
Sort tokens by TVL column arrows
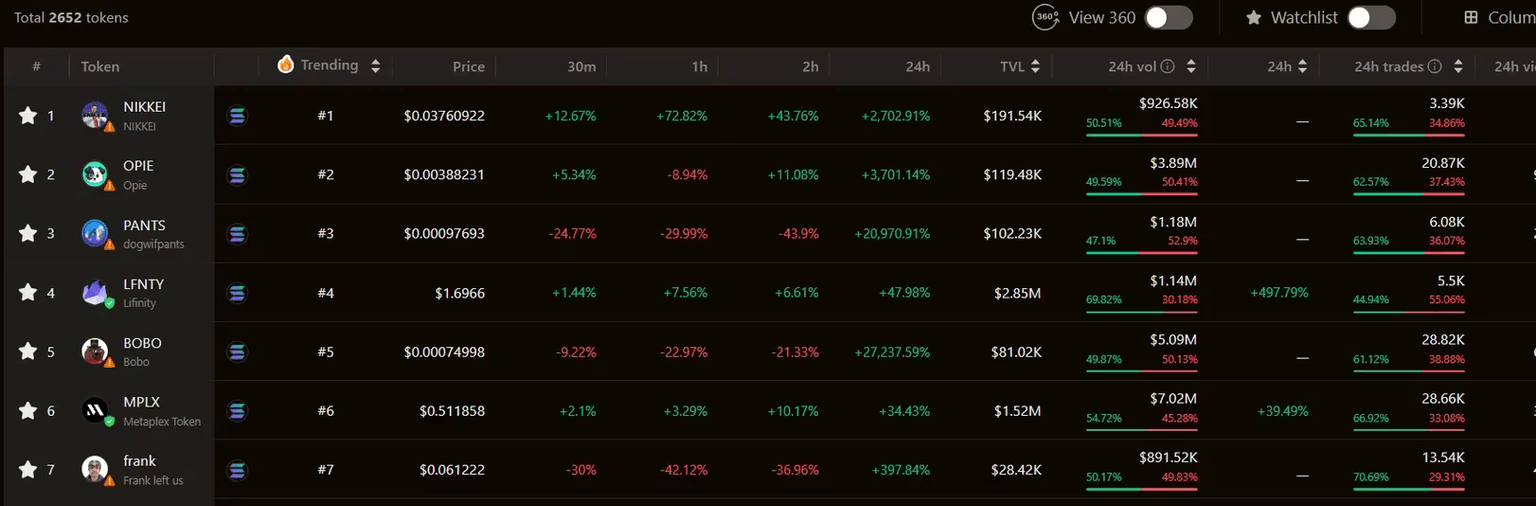click(1035, 67)
